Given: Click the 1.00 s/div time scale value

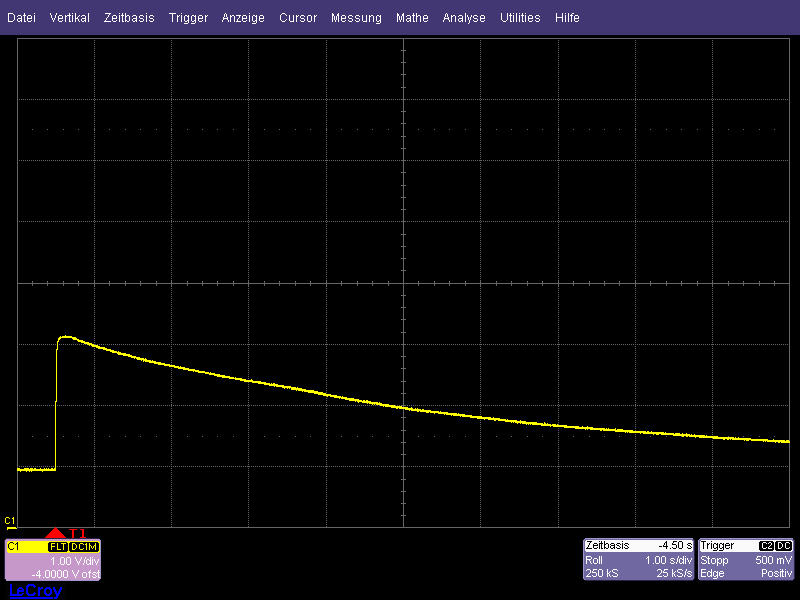Looking at the screenshot, I should point(668,560).
